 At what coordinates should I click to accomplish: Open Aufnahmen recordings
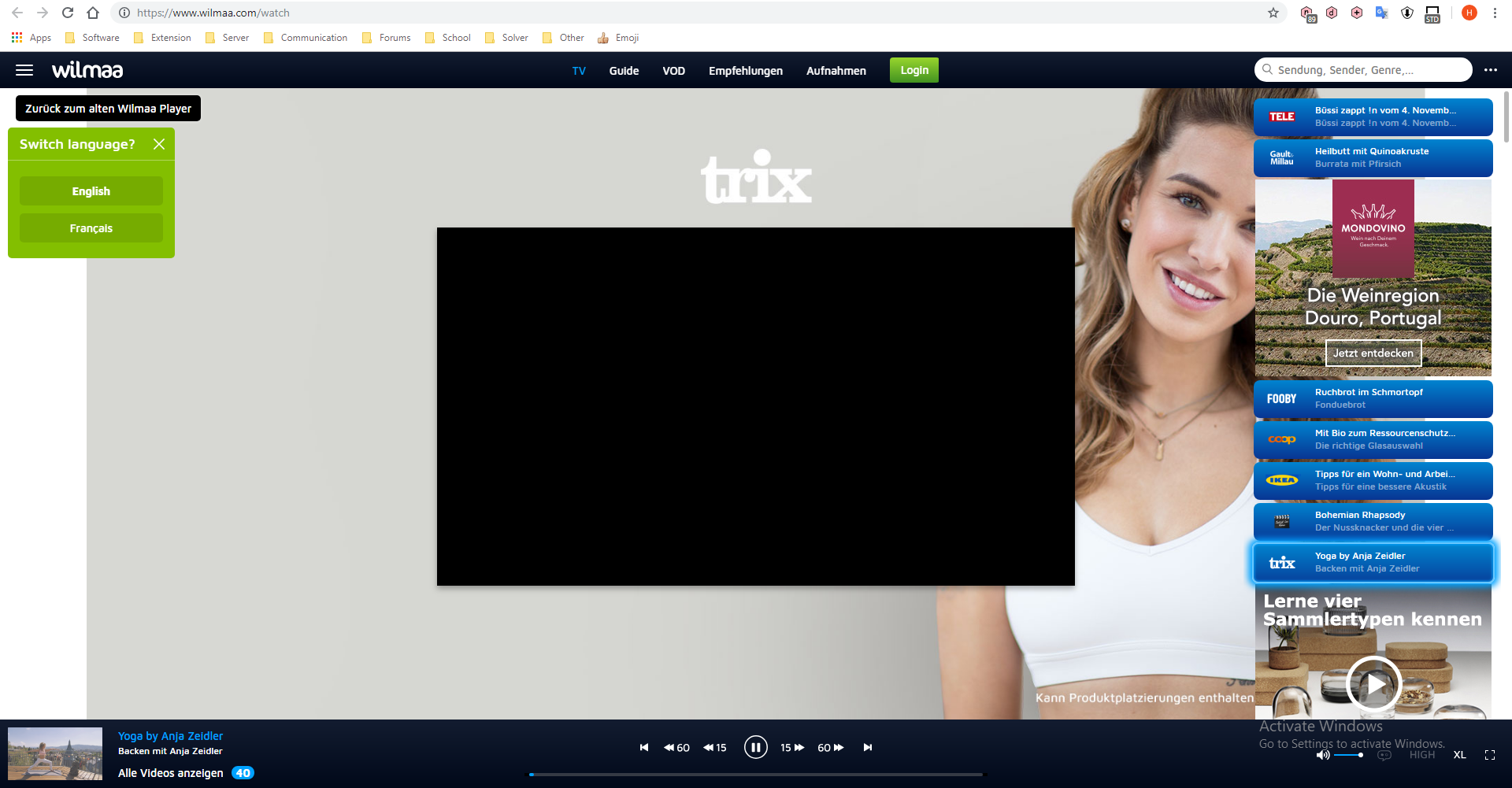836,71
